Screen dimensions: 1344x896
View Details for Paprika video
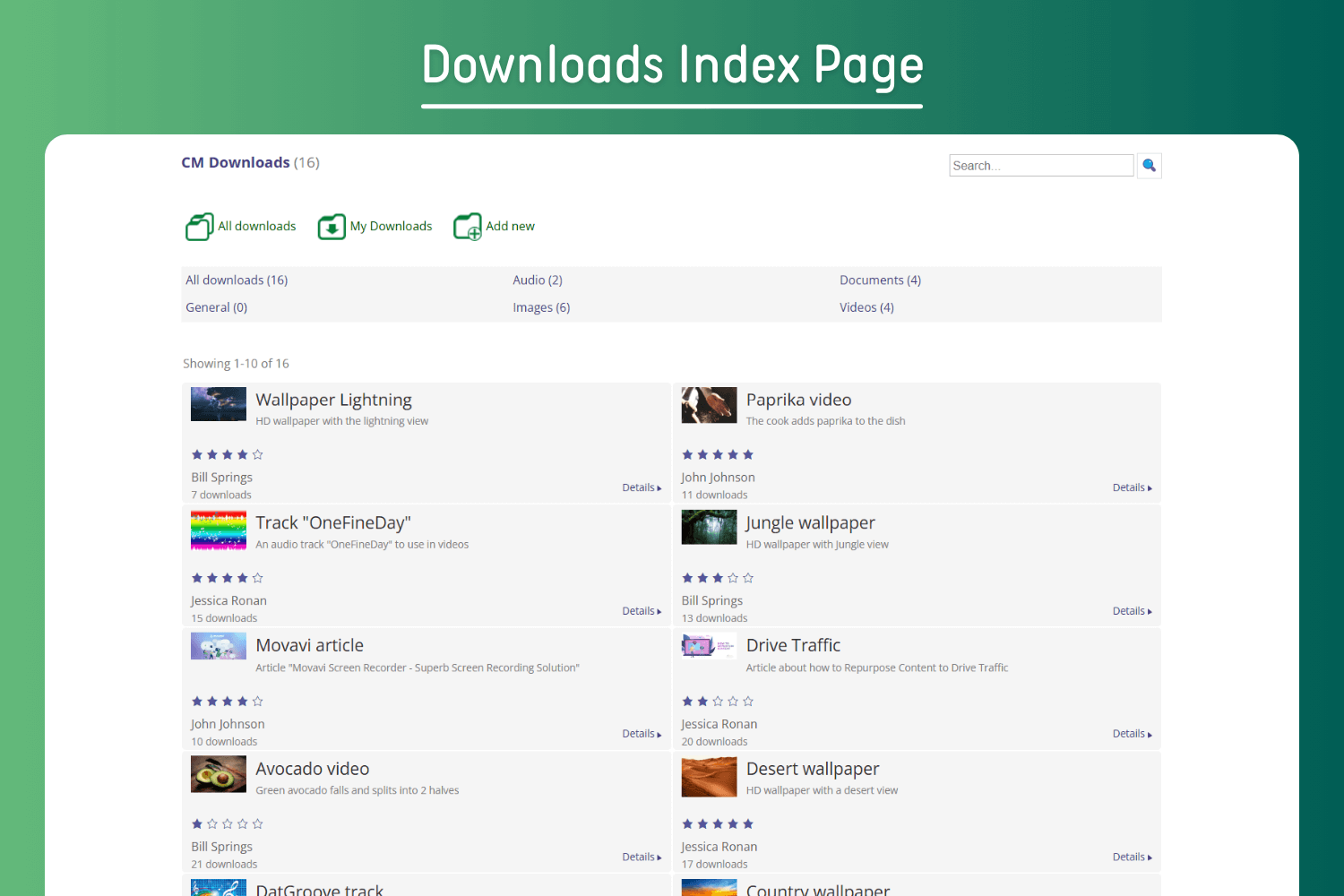(x=1132, y=487)
